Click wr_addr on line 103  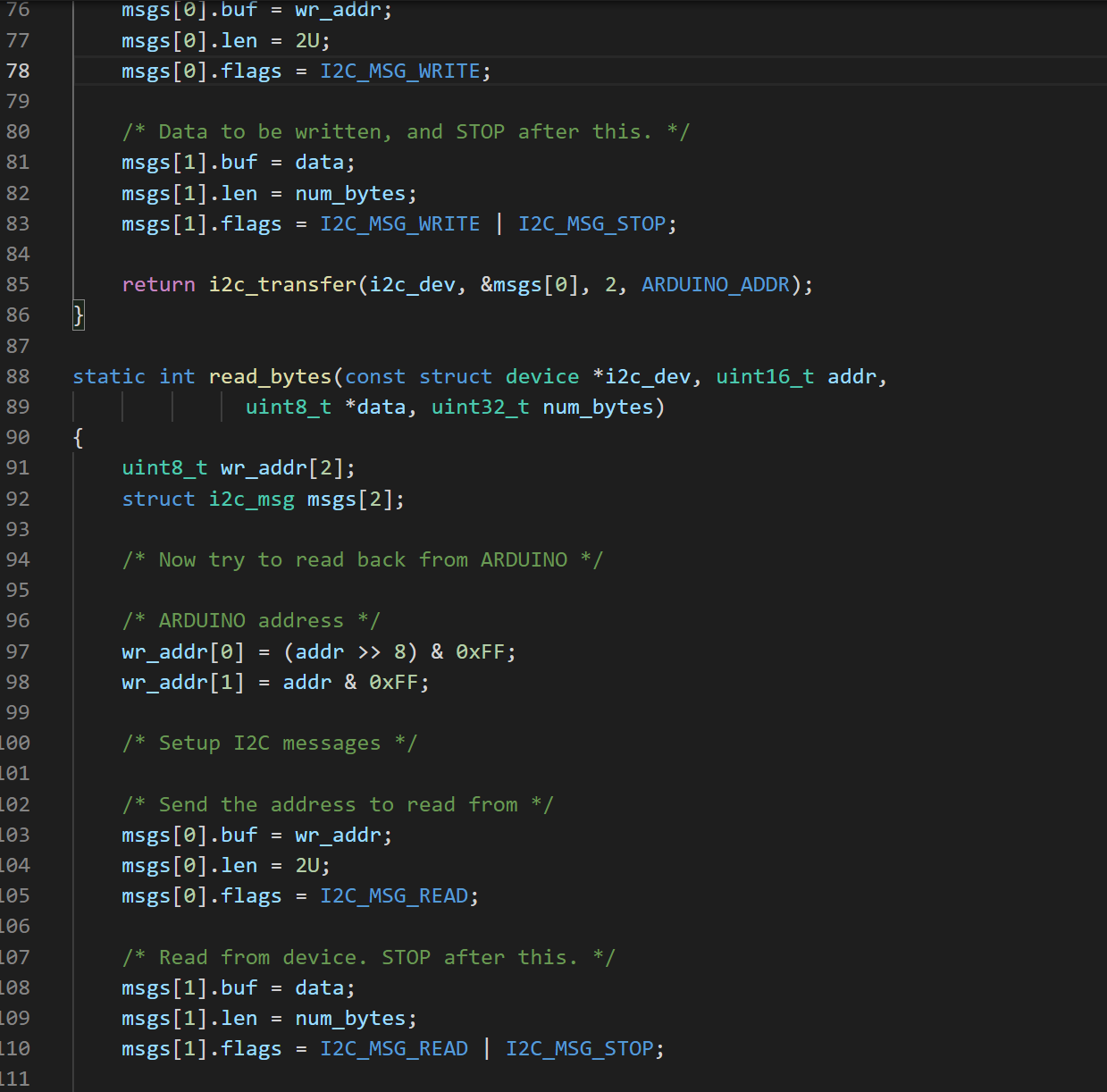[x=339, y=835]
